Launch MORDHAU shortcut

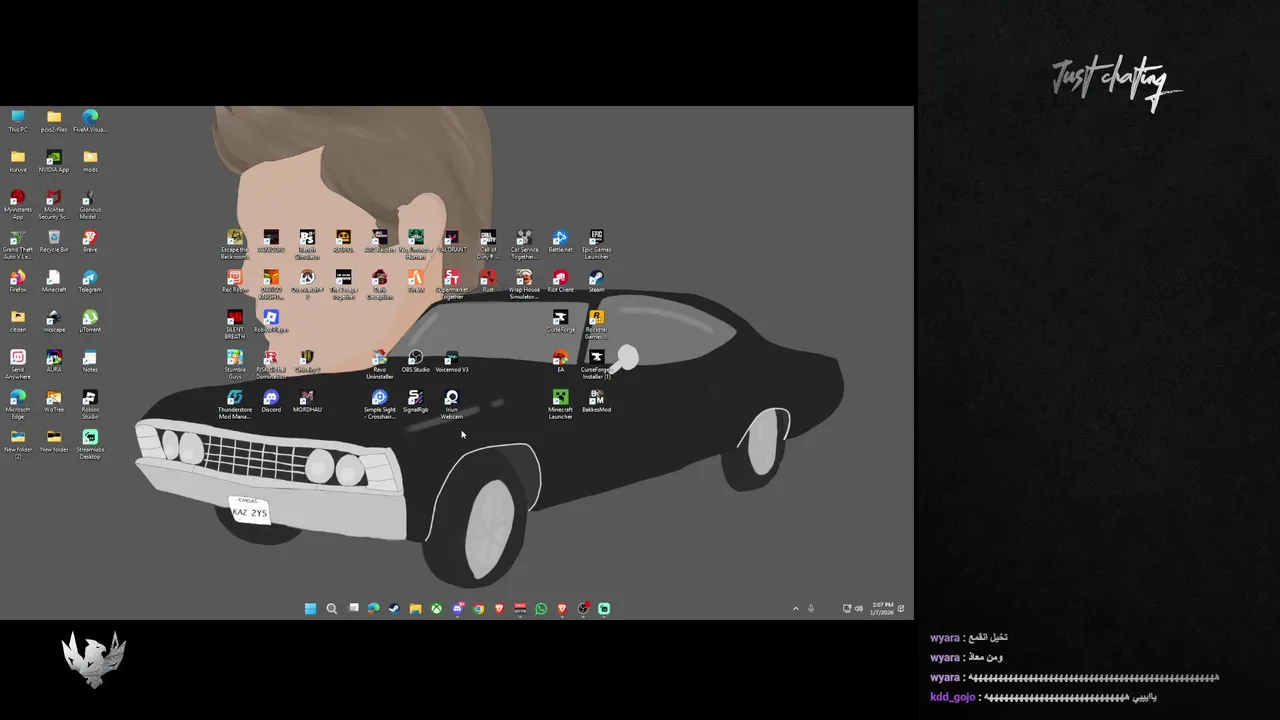pyautogui.click(x=307, y=401)
